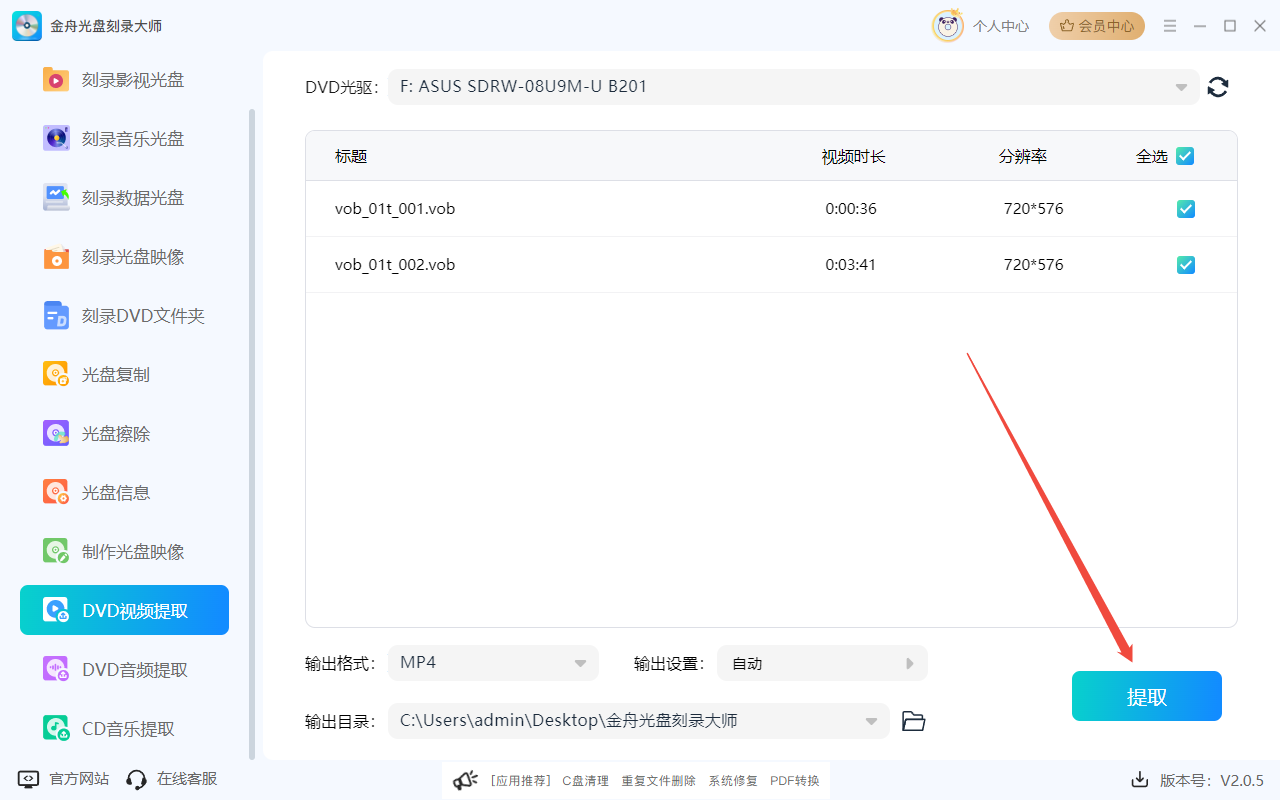
Task: Toggle the 全选 checkbox
Action: point(1185,156)
